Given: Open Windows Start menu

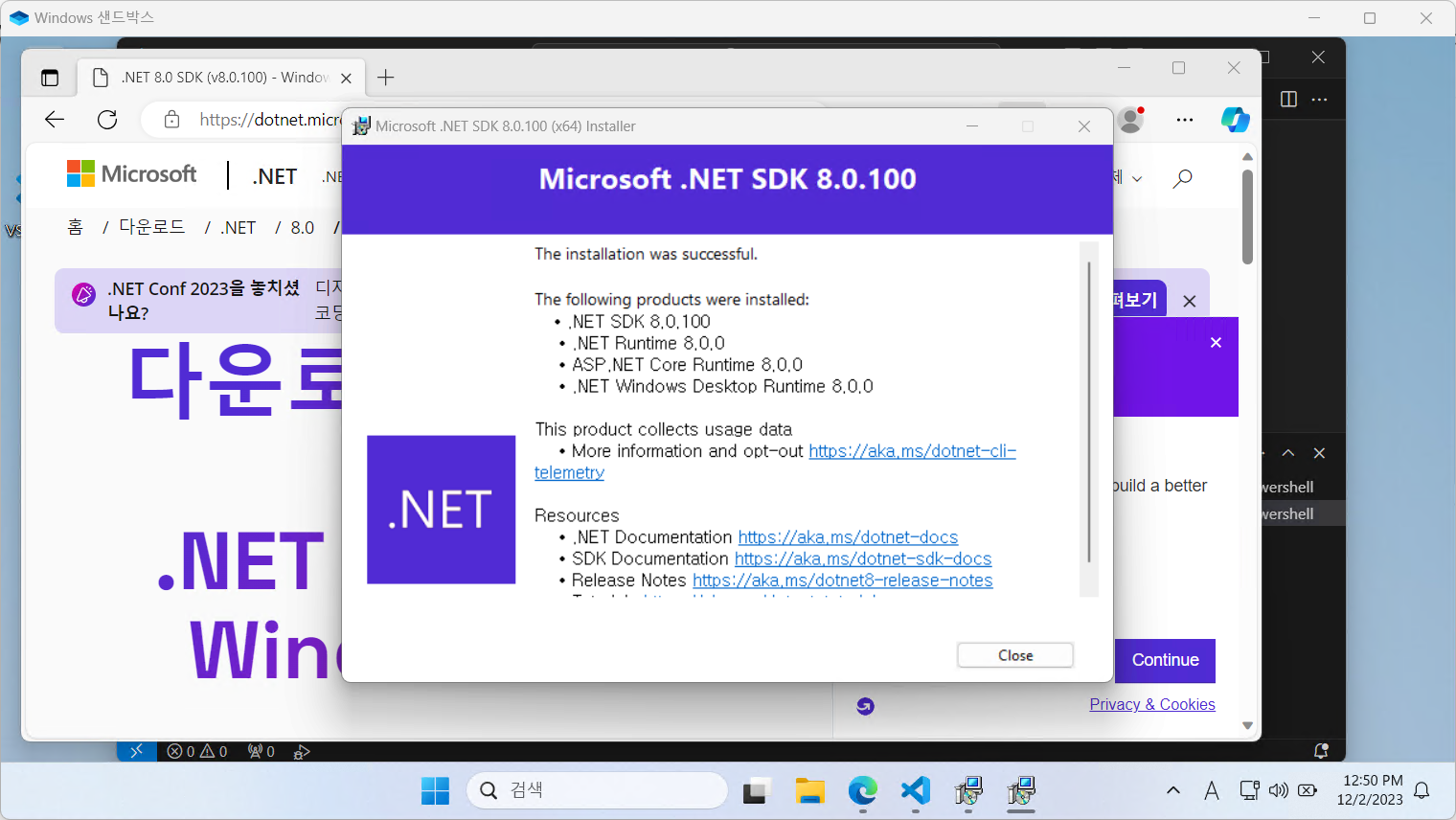Looking at the screenshot, I should tap(435, 791).
